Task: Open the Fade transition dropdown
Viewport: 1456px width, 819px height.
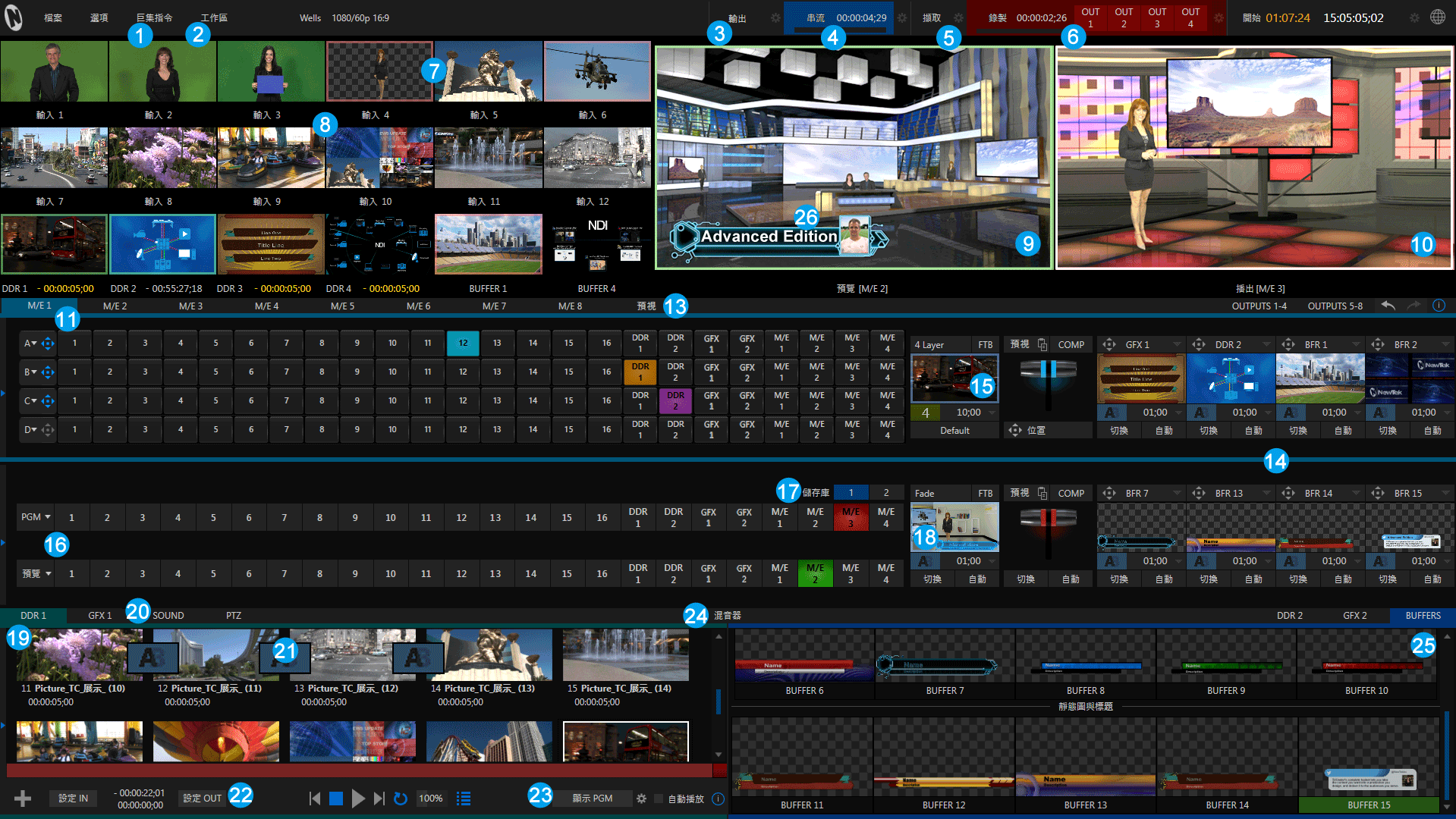Action: click(x=941, y=493)
